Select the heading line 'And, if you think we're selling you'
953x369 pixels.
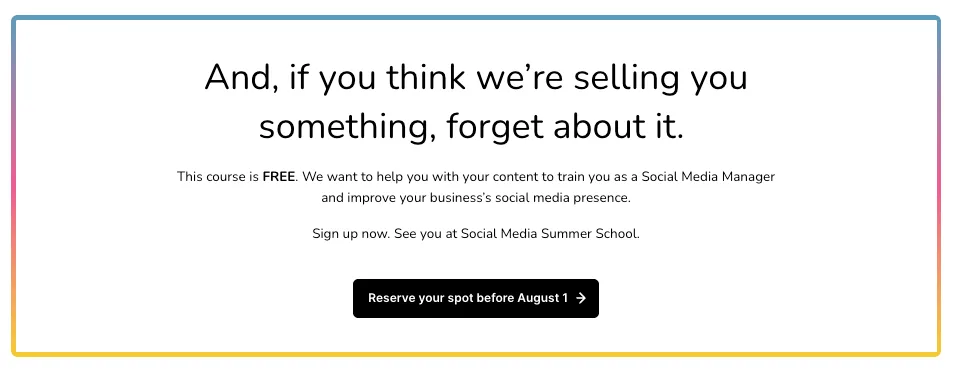coord(476,78)
